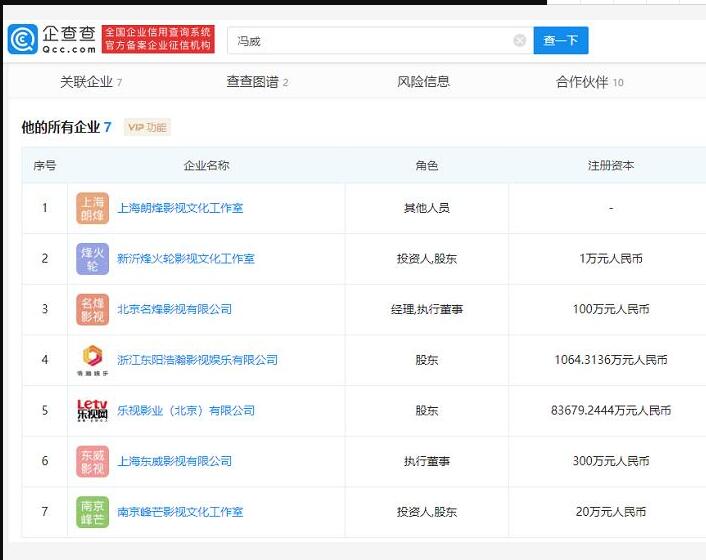Click the 100万元人民币 capital cell
Image resolution: width=706 pixels, height=560 pixels.
tap(611, 309)
